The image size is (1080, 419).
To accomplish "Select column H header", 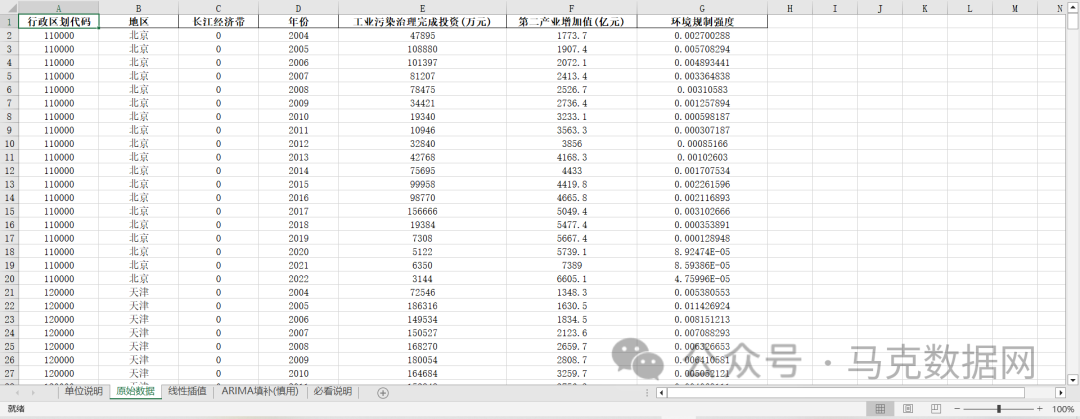I will (789, 8).
